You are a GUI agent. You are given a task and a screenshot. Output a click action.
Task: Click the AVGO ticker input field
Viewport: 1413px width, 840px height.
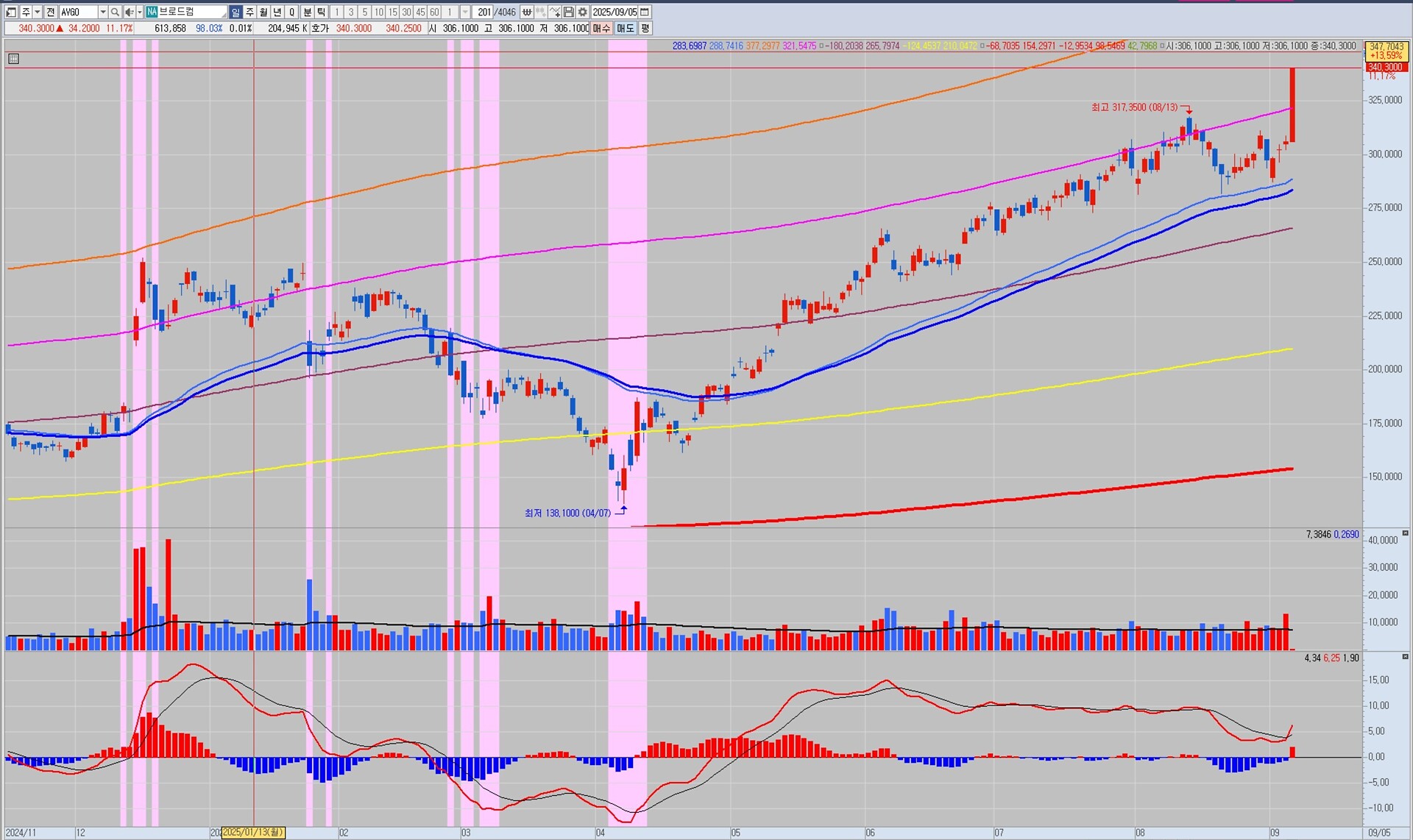coord(77,12)
